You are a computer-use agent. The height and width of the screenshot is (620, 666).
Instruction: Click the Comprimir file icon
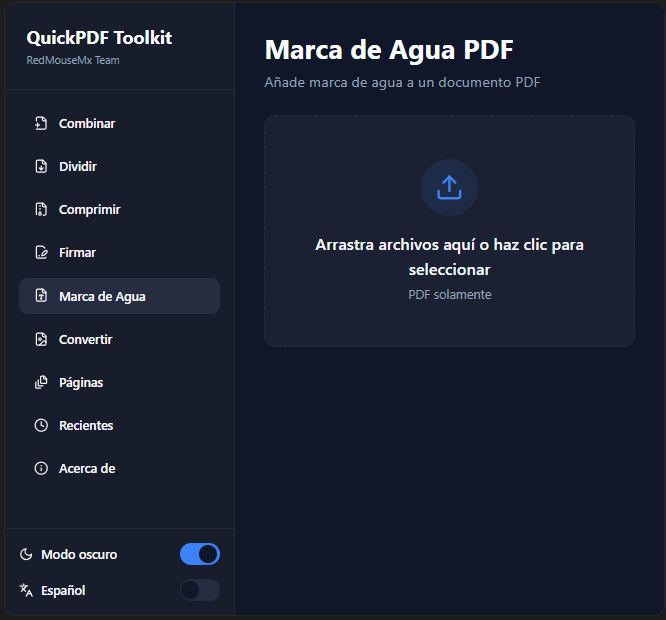[x=41, y=210]
